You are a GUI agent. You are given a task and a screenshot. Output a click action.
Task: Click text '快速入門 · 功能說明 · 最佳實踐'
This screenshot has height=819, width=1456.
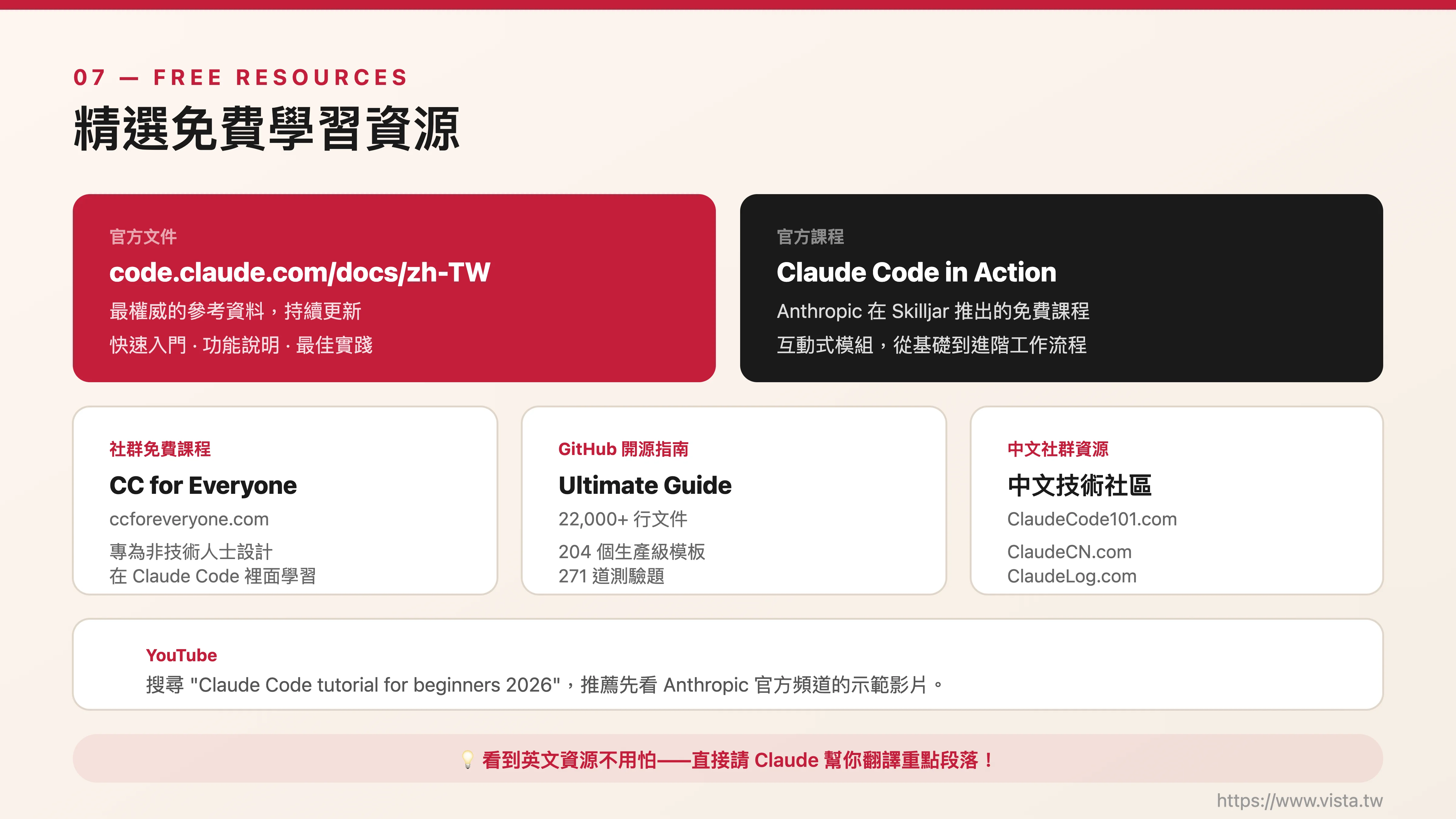pos(241,345)
